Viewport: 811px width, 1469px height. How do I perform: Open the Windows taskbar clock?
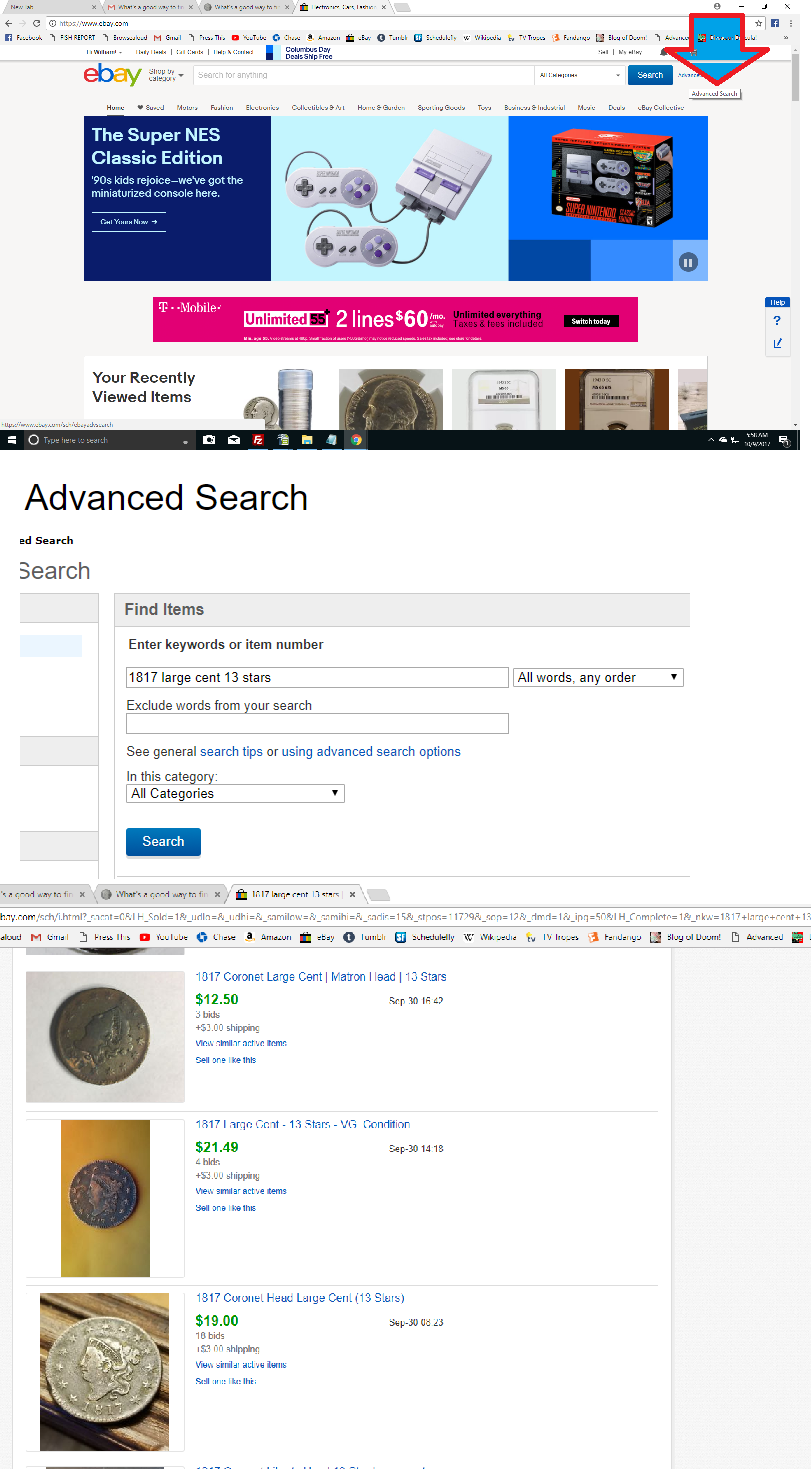[755, 439]
